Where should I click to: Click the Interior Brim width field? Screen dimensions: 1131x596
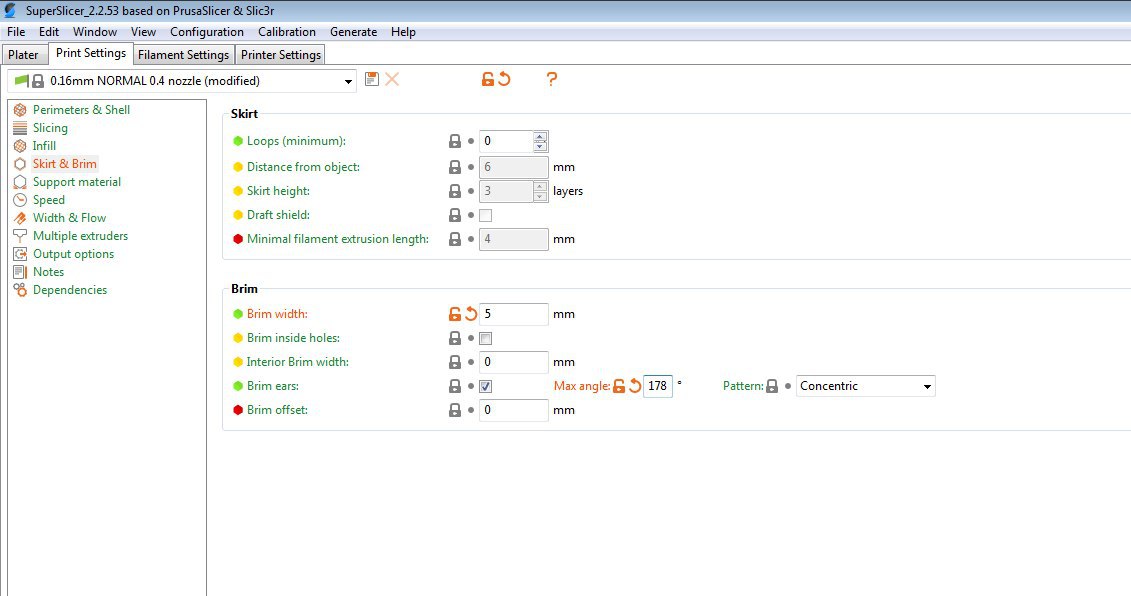pos(514,362)
